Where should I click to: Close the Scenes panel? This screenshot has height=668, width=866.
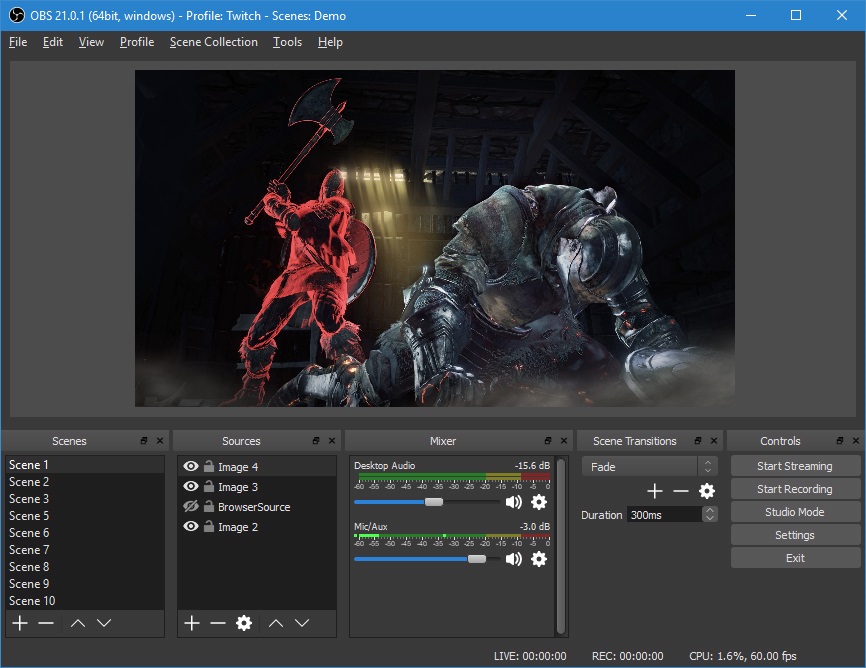click(160, 440)
